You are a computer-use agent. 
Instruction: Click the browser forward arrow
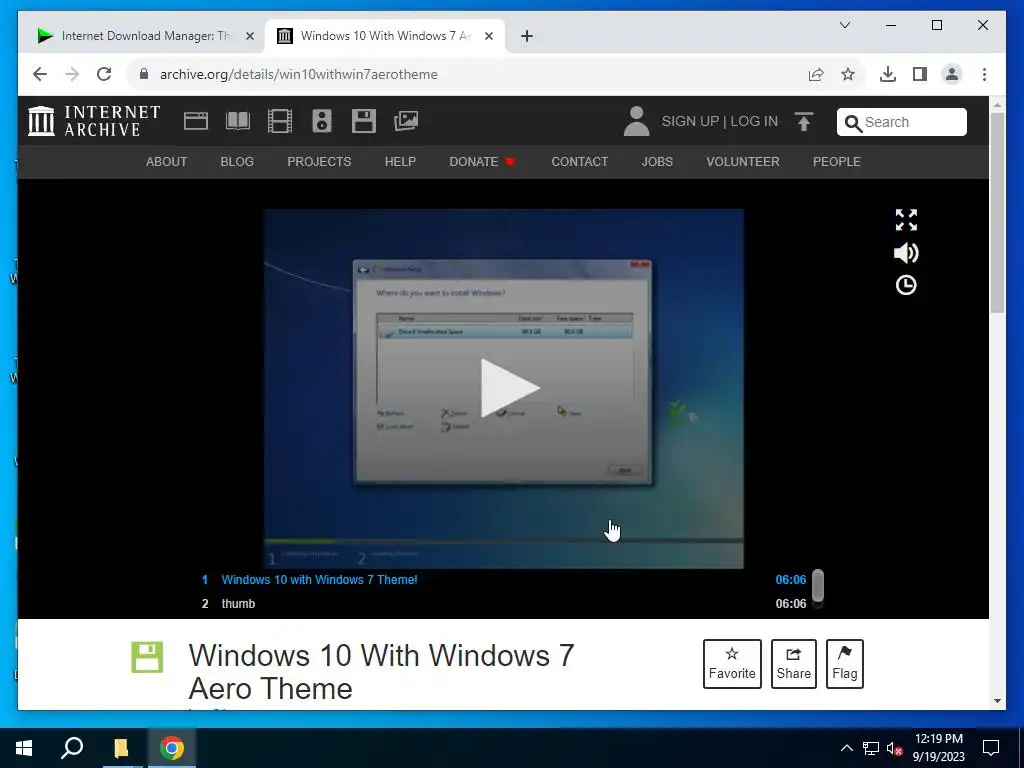click(x=72, y=74)
